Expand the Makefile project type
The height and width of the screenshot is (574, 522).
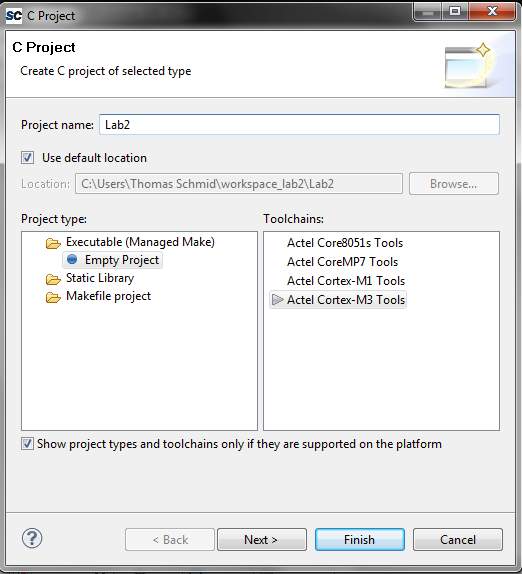[x=108, y=296]
